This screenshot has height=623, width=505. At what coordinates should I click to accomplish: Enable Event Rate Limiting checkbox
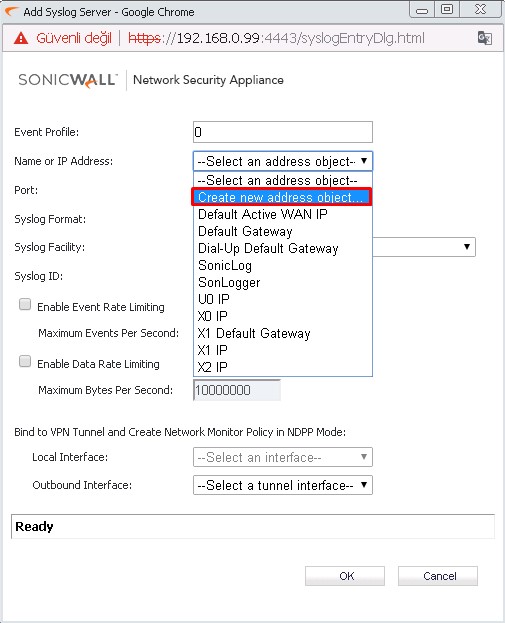tap(25, 305)
